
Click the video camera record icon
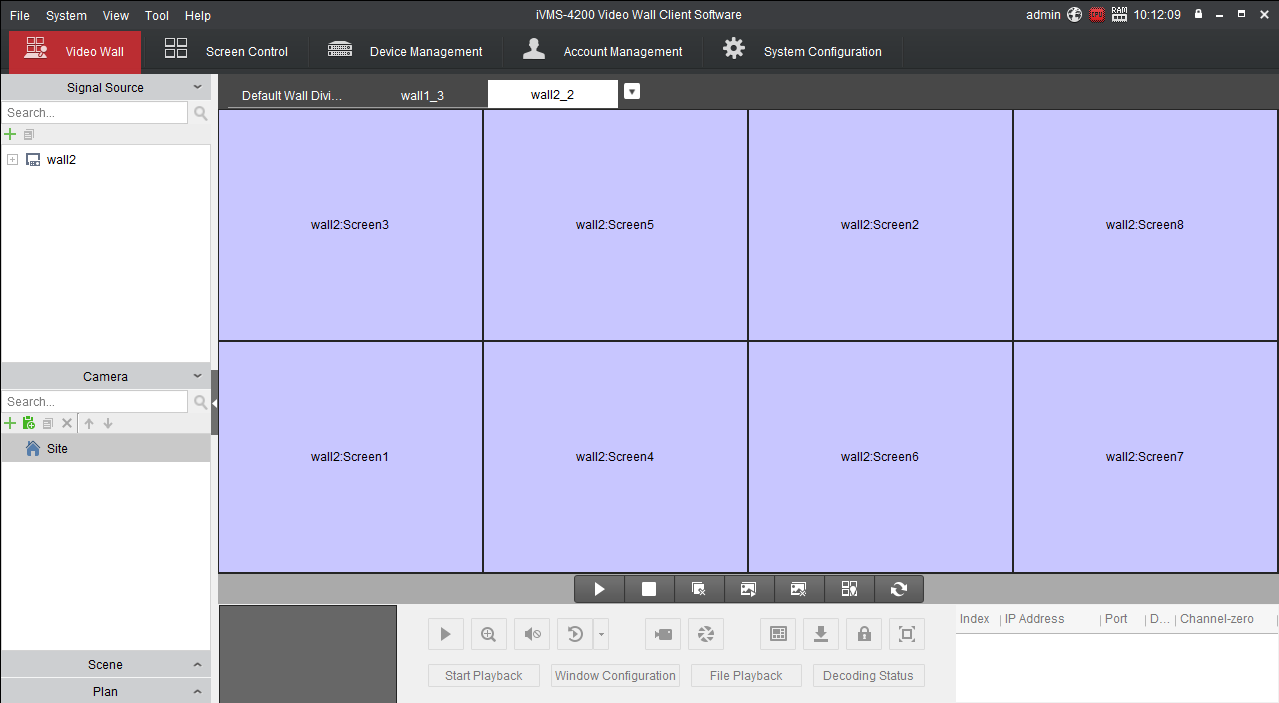click(662, 634)
